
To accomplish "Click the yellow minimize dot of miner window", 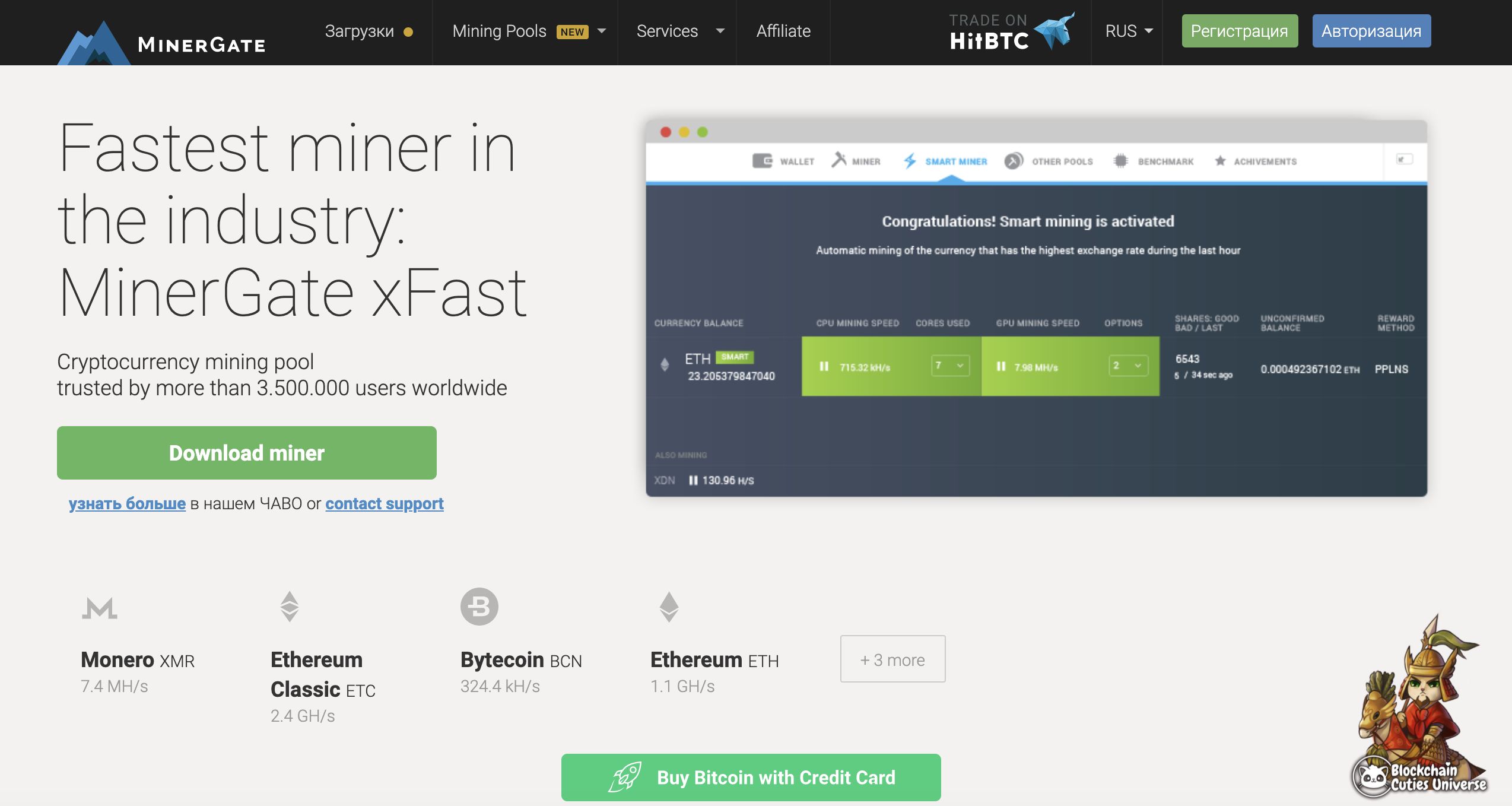I will [x=684, y=132].
